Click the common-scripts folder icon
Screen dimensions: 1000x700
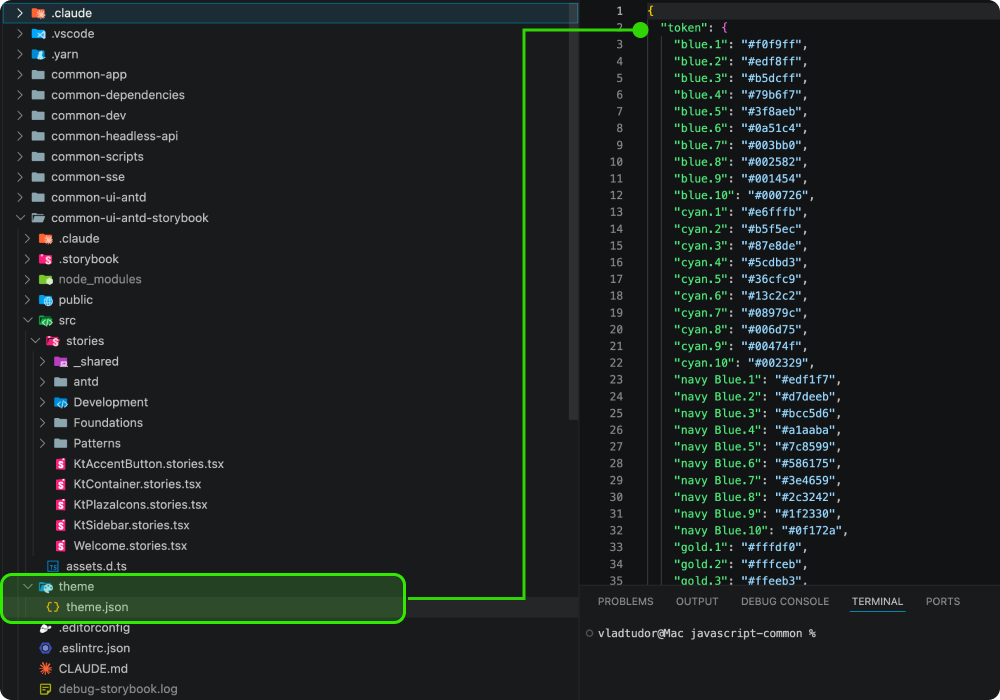coord(38,156)
